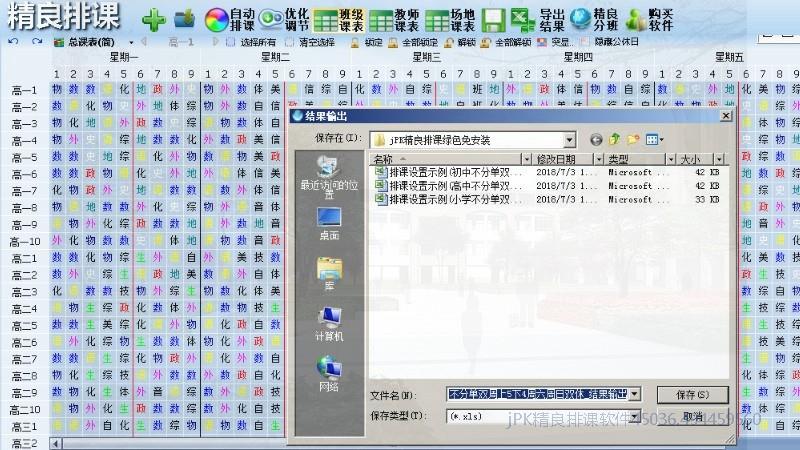
Task: Select the 高二10 row label
Action: 24,409
